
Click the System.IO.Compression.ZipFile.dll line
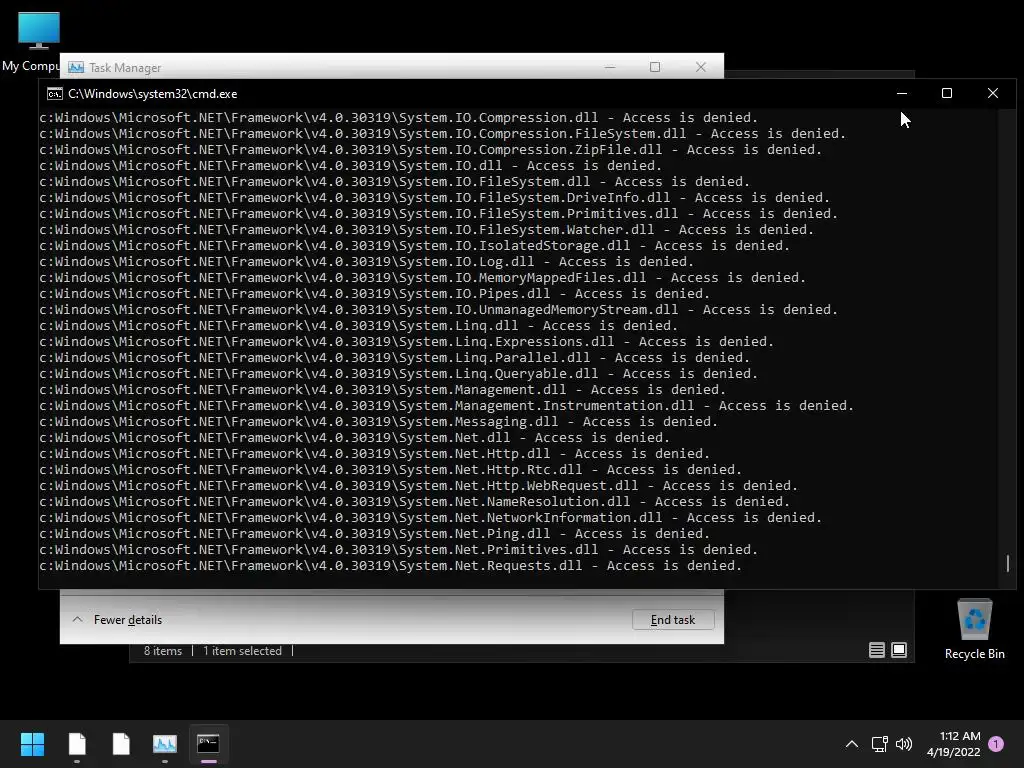pyautogui.click(x=430, y=150)
